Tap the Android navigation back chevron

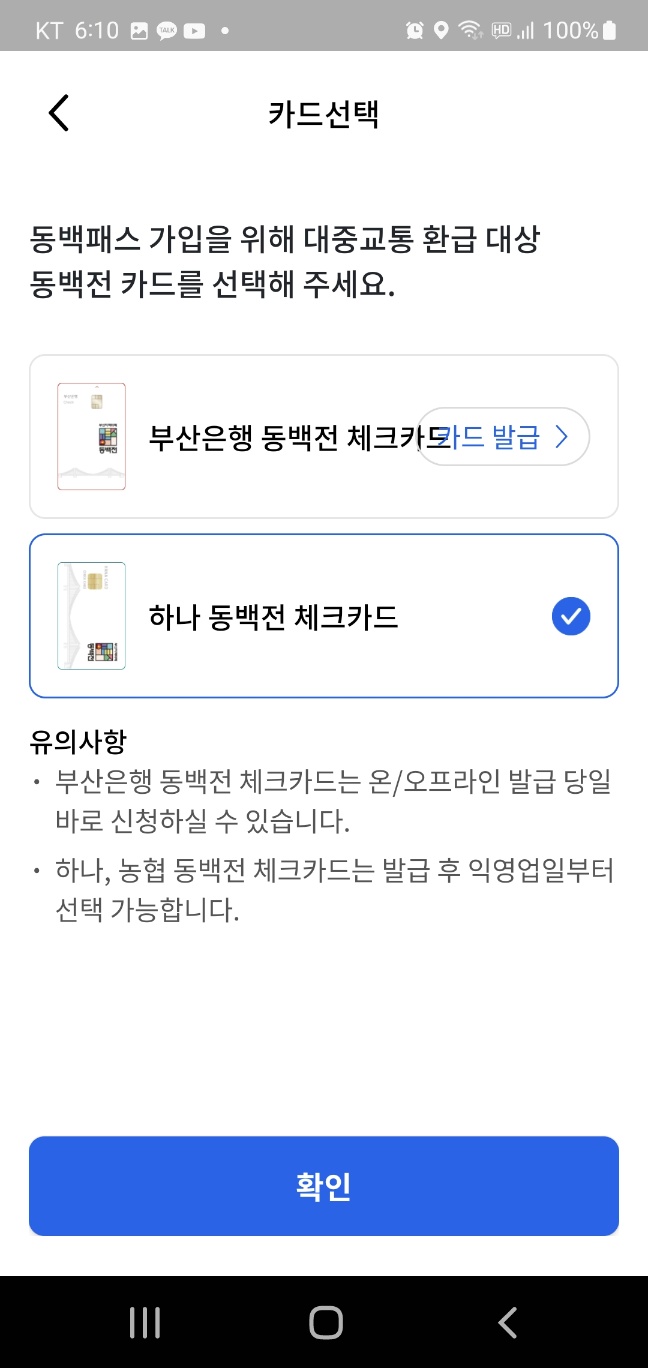pos(506,1321)
